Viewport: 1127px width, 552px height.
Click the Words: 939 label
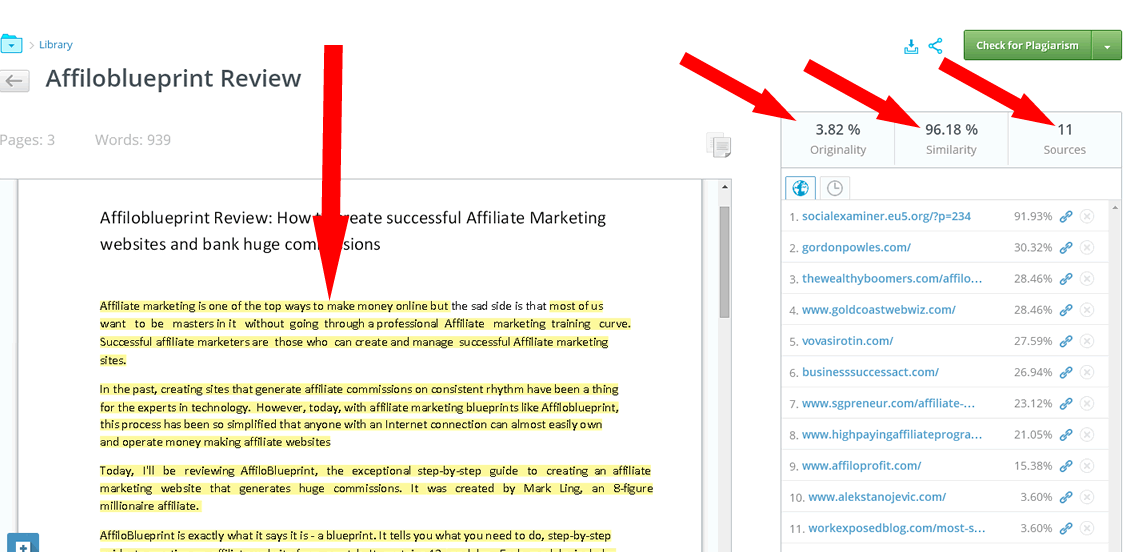pyautogui.click(x=133, y=139)
